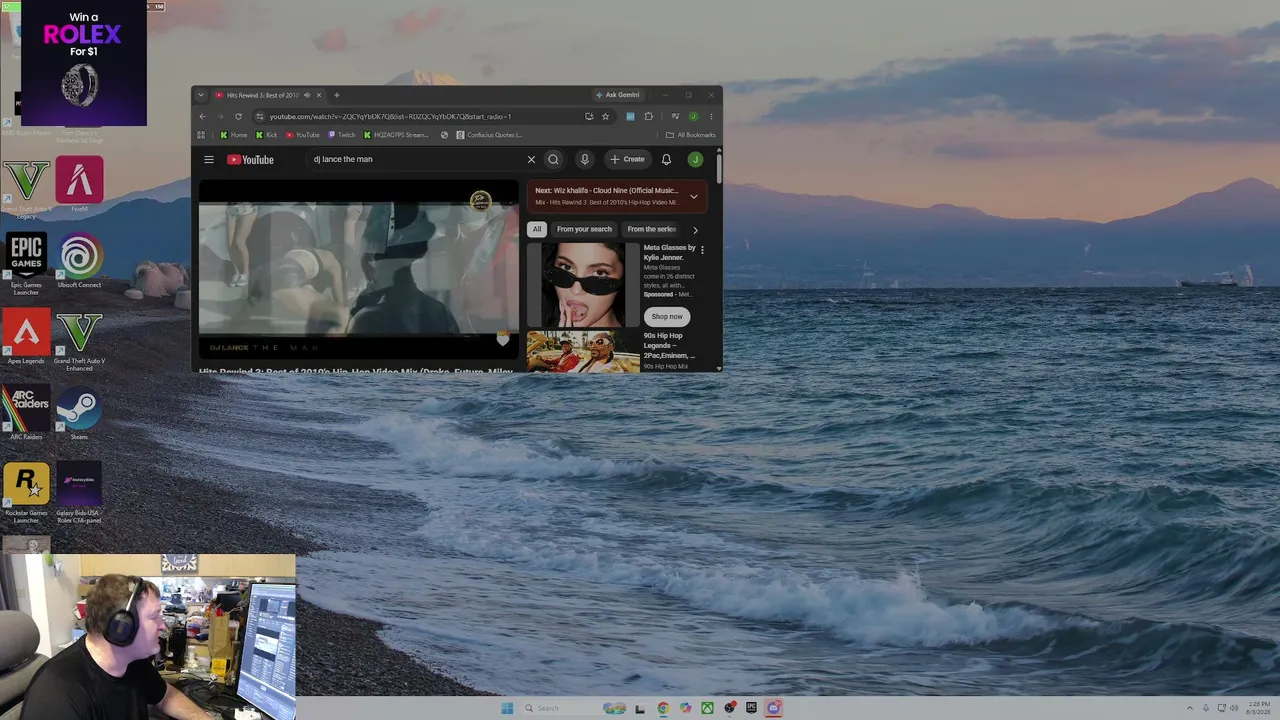Bookmark this page with the star
This screenshot has width=1280, height=720.
coord(605,116)
